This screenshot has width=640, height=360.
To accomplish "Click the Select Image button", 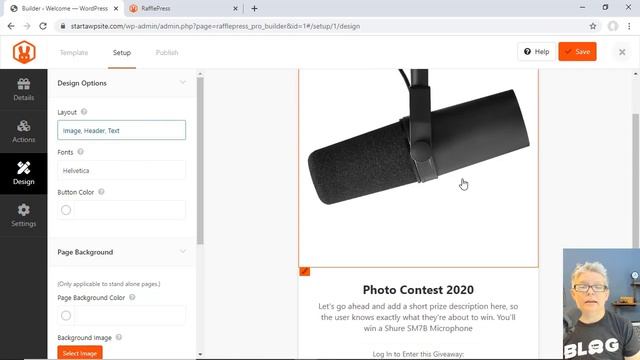I will click(x=80, y=353).
